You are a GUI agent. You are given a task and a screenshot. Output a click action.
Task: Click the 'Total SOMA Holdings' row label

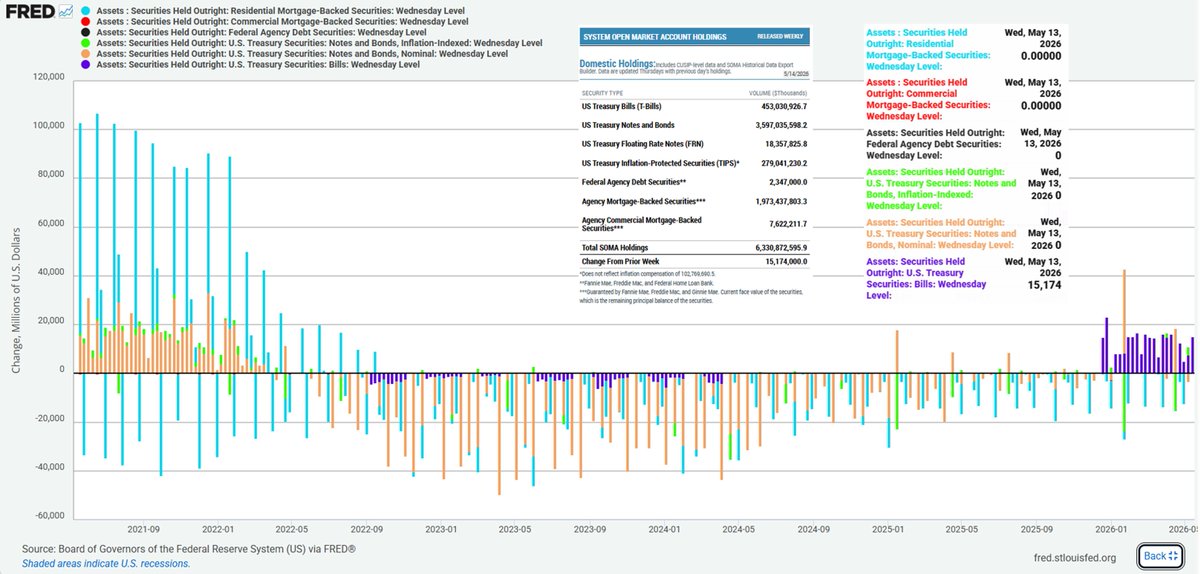(615, 247)
